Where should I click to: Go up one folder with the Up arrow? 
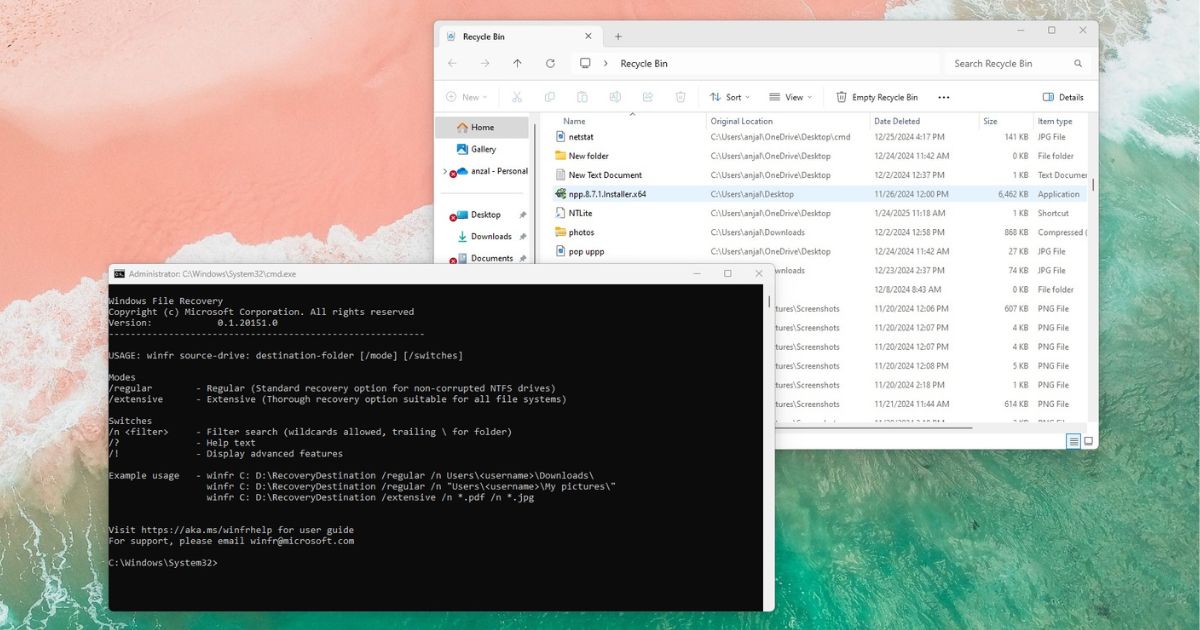coord(517,63)
